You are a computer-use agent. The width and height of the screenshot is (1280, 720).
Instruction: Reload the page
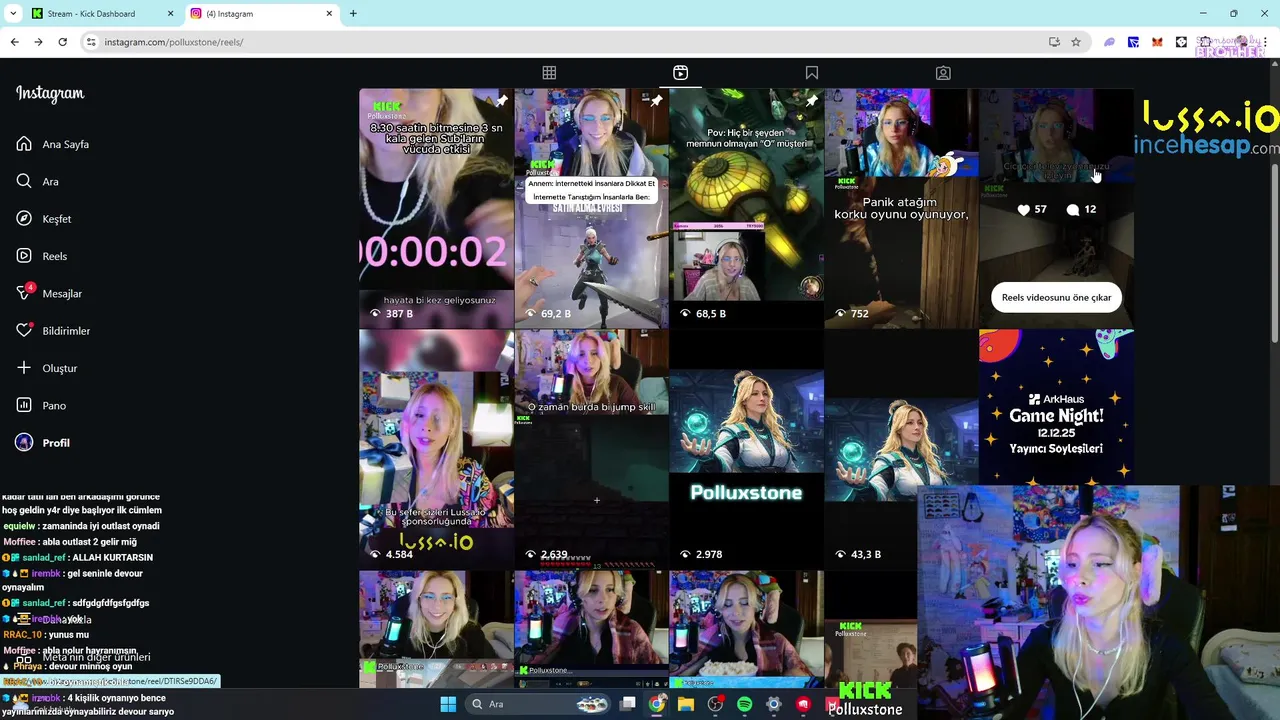point(62,42)
